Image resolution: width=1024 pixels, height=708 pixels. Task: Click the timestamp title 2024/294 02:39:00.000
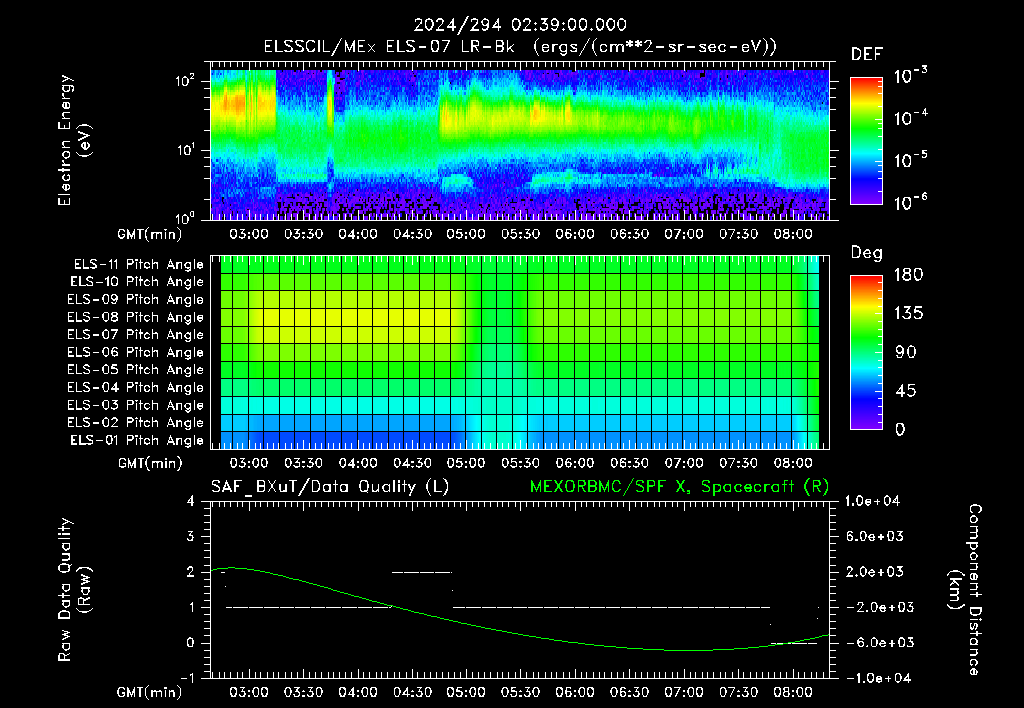point(520,25)
